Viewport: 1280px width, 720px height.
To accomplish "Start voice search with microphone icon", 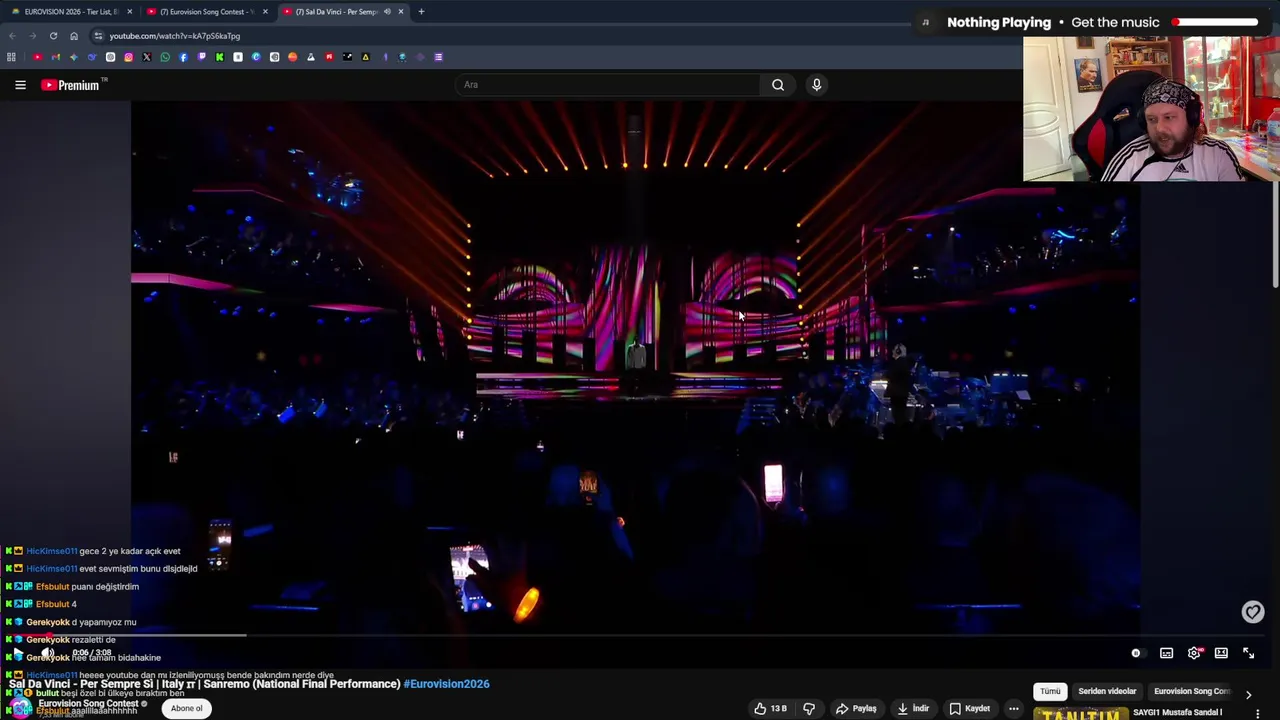I will 816,85.
